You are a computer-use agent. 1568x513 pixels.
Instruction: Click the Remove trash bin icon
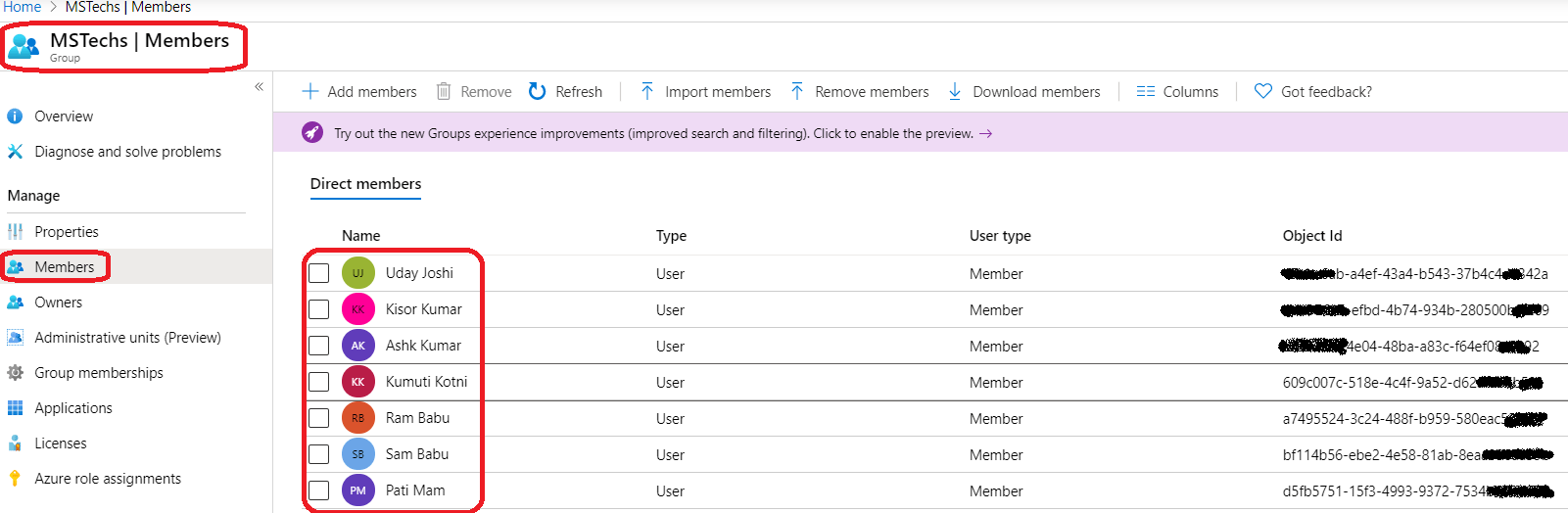444,91
